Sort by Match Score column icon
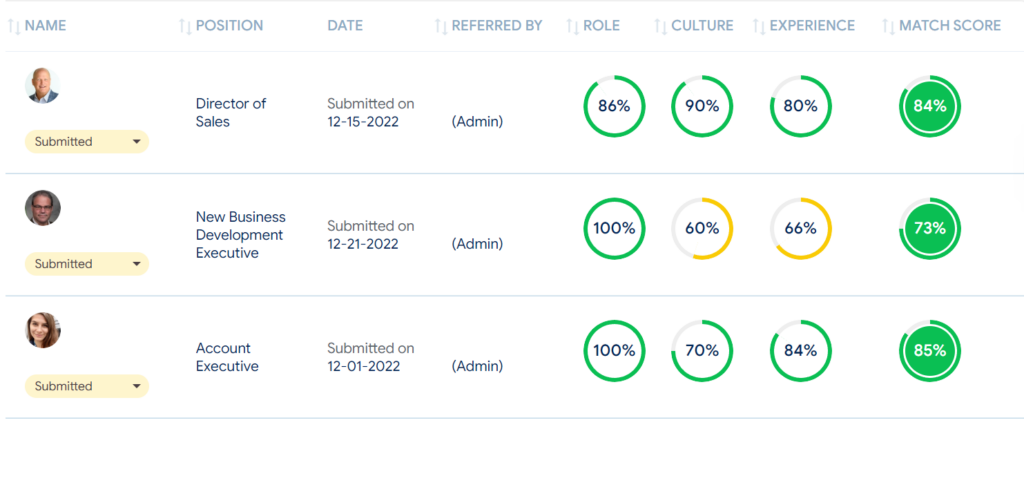Viewport: 1024px width, 485px height. pos(889,27)
